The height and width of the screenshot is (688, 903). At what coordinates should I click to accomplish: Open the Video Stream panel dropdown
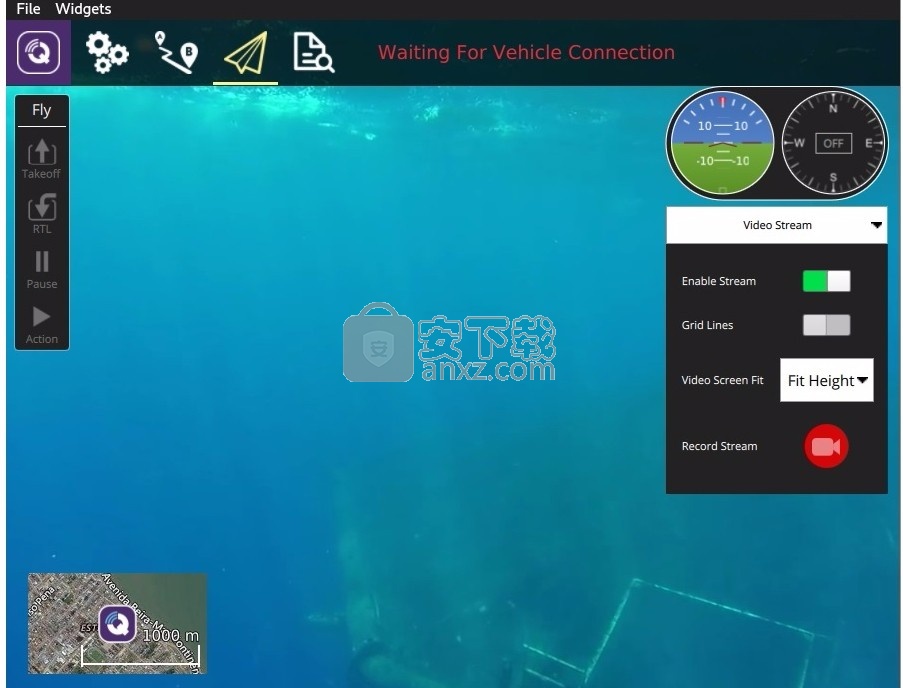[x=776, y=225]
